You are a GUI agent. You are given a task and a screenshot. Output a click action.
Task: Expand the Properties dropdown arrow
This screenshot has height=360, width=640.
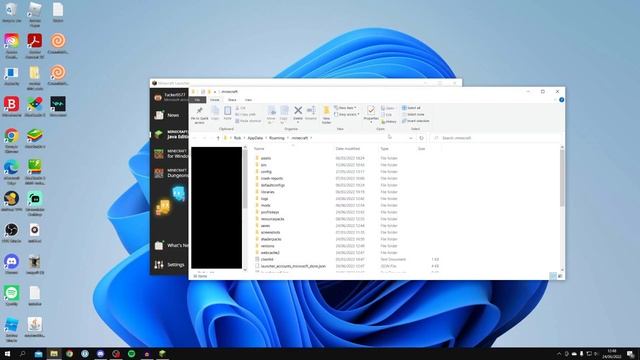coord(371,122)
